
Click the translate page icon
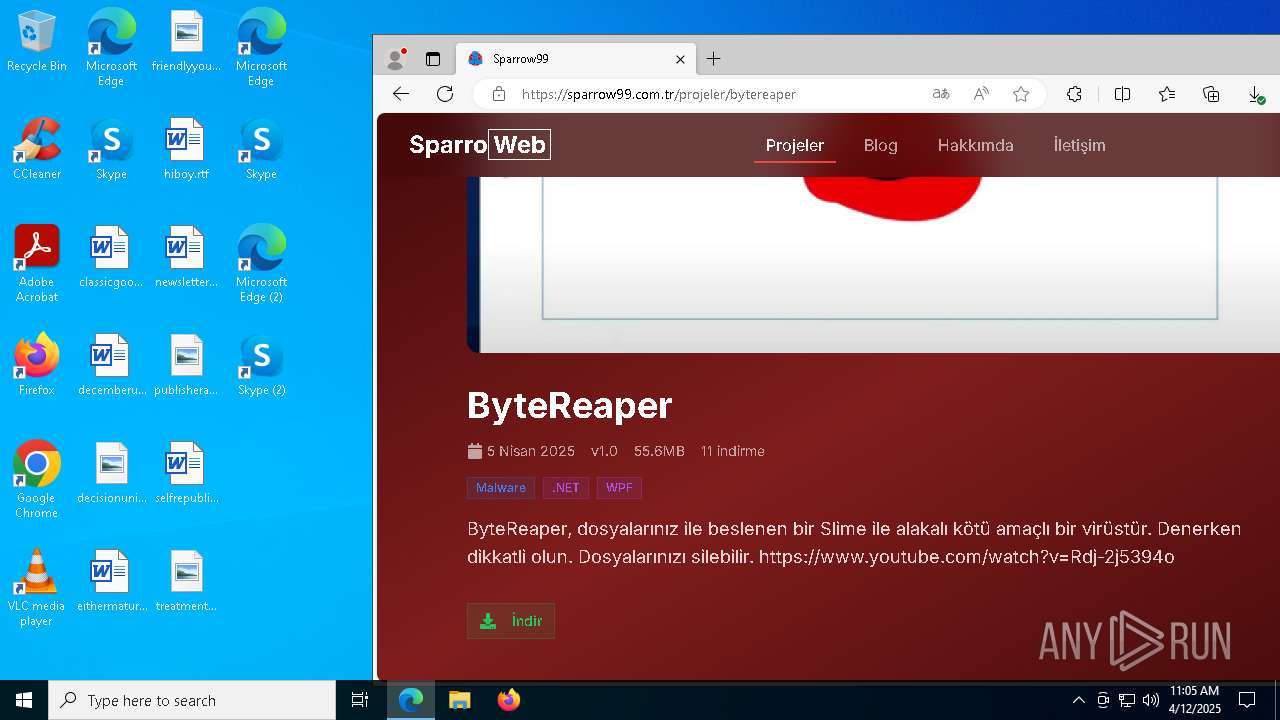[x=941, y=94]
